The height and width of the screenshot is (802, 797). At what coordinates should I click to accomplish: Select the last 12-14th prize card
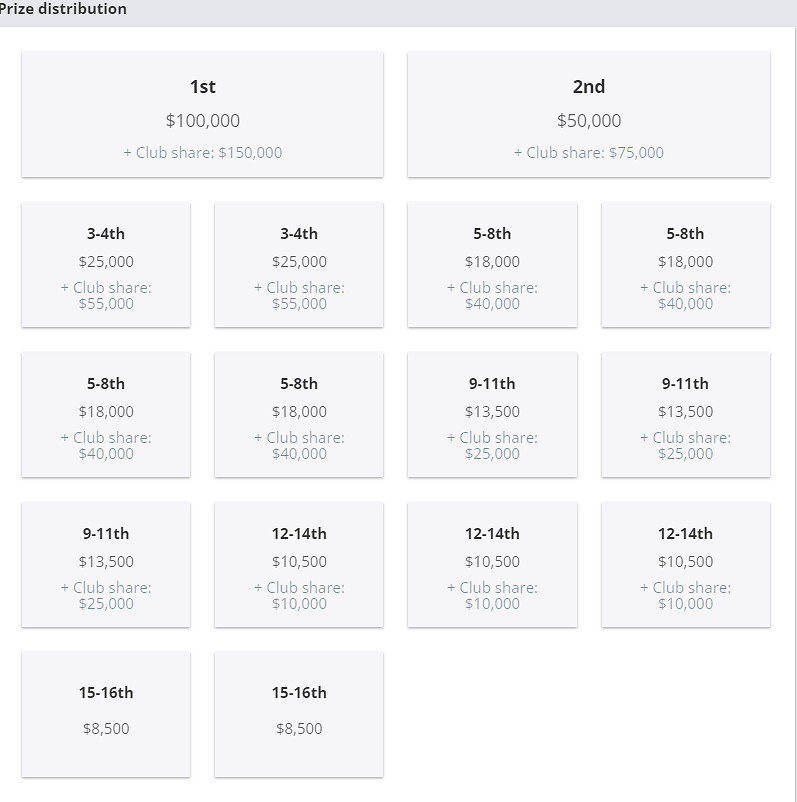[x=685, y=563]
